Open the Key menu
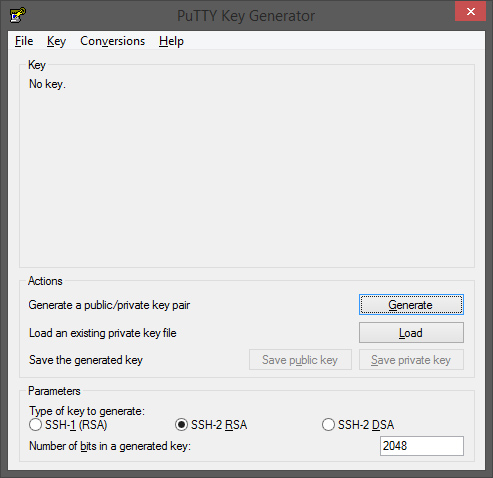 (x=56, y=41)
